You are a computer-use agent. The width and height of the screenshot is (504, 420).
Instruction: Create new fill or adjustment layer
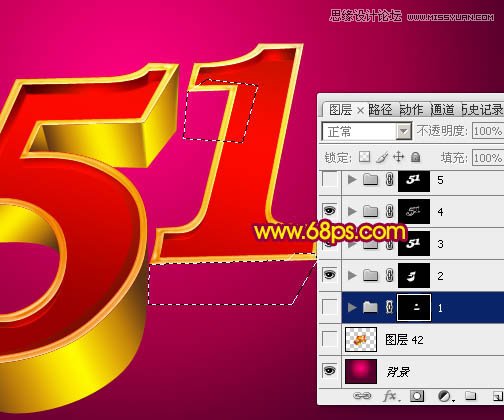coord(445,396)
